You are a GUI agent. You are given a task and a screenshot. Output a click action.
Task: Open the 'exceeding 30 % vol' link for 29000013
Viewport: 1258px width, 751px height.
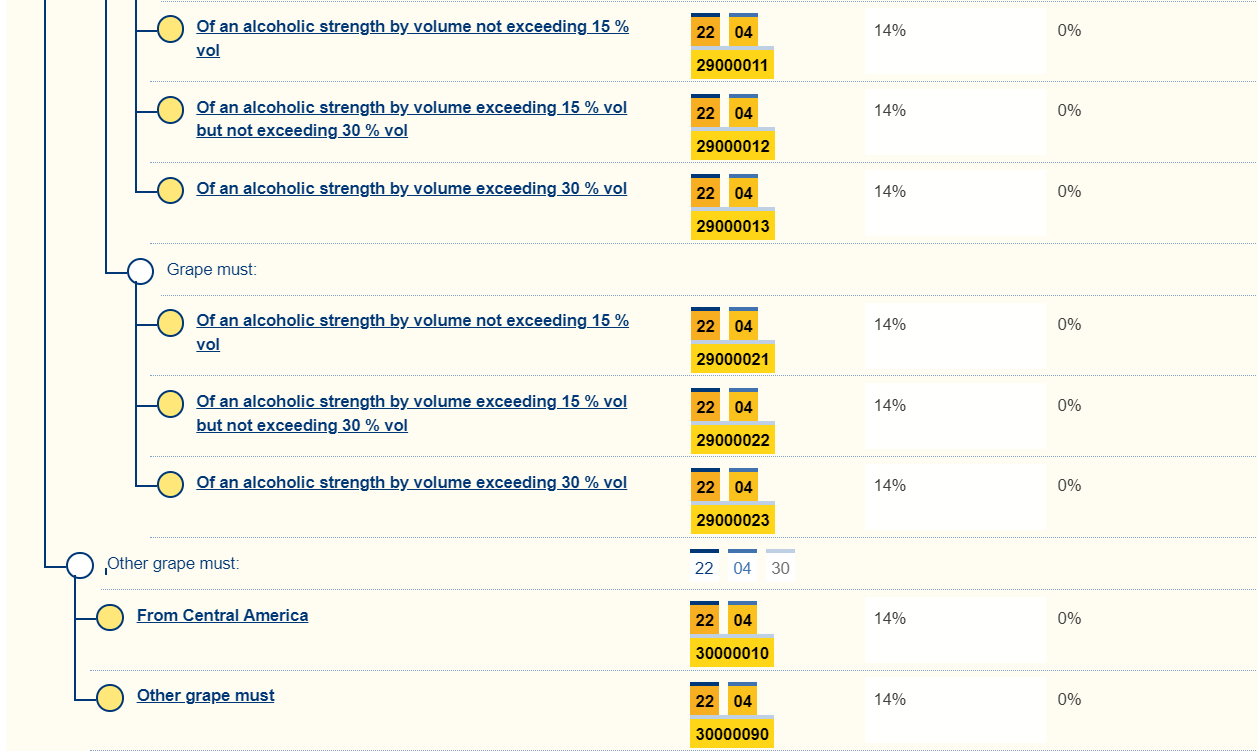411,189
